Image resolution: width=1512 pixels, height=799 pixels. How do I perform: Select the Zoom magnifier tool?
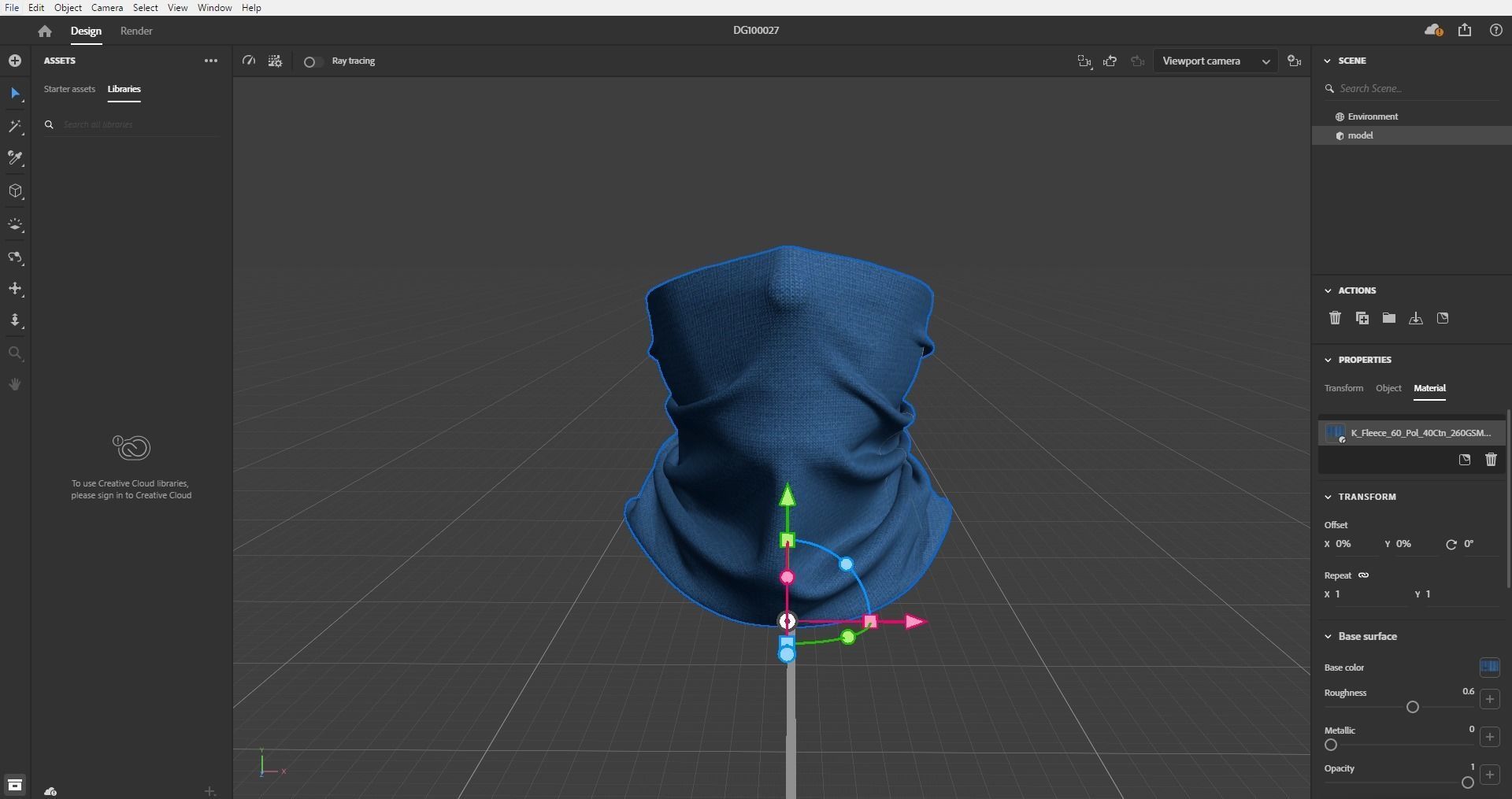15,353
